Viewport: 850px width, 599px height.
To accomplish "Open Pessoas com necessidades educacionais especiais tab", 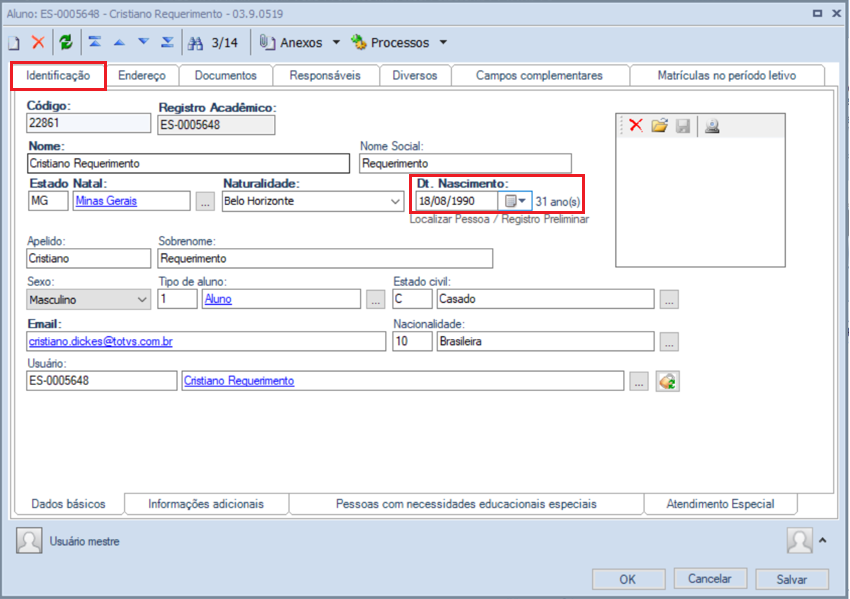I will (466, 504).
